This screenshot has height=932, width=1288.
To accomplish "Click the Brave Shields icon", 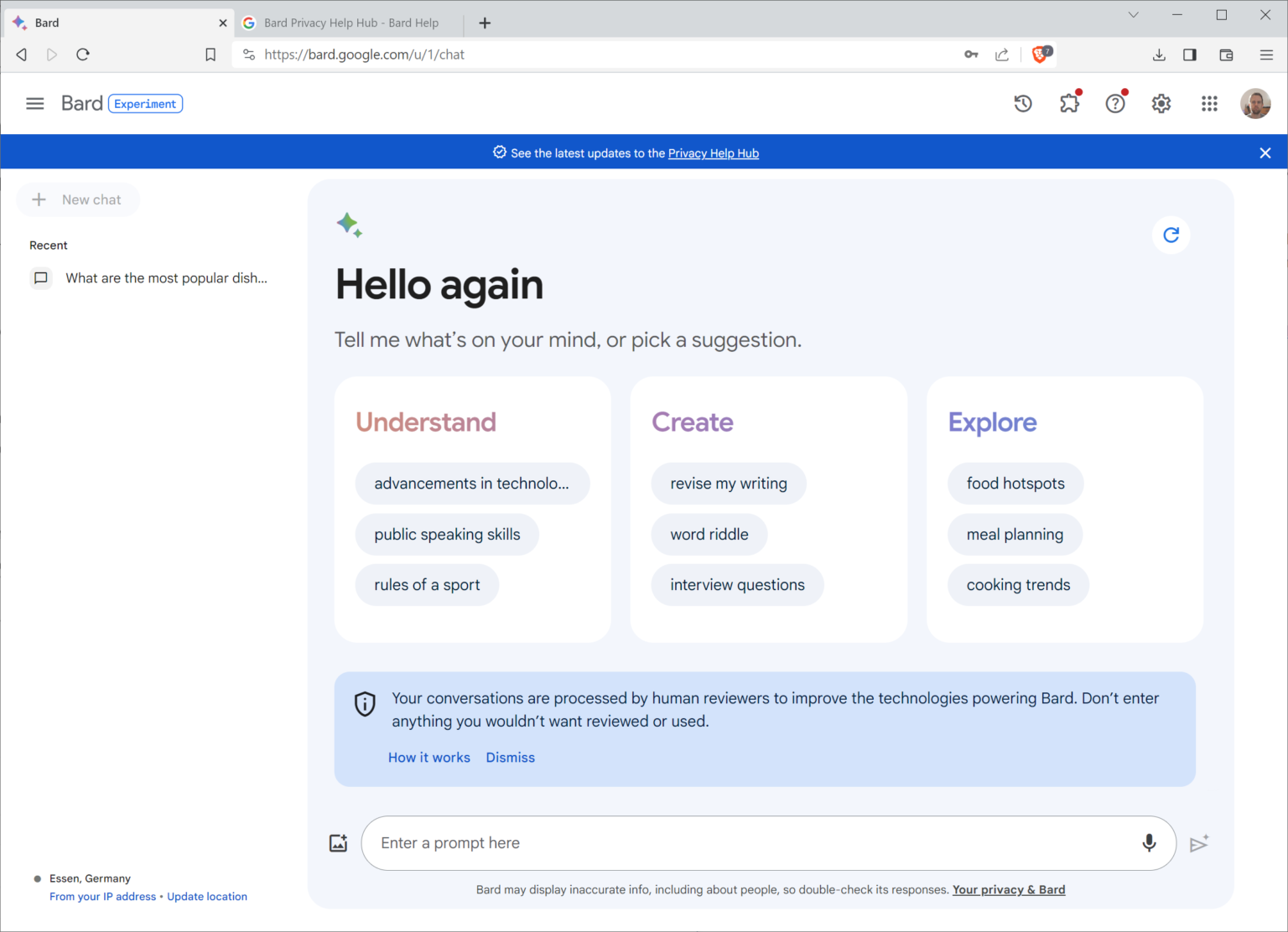I will [x=1041, y=54].
